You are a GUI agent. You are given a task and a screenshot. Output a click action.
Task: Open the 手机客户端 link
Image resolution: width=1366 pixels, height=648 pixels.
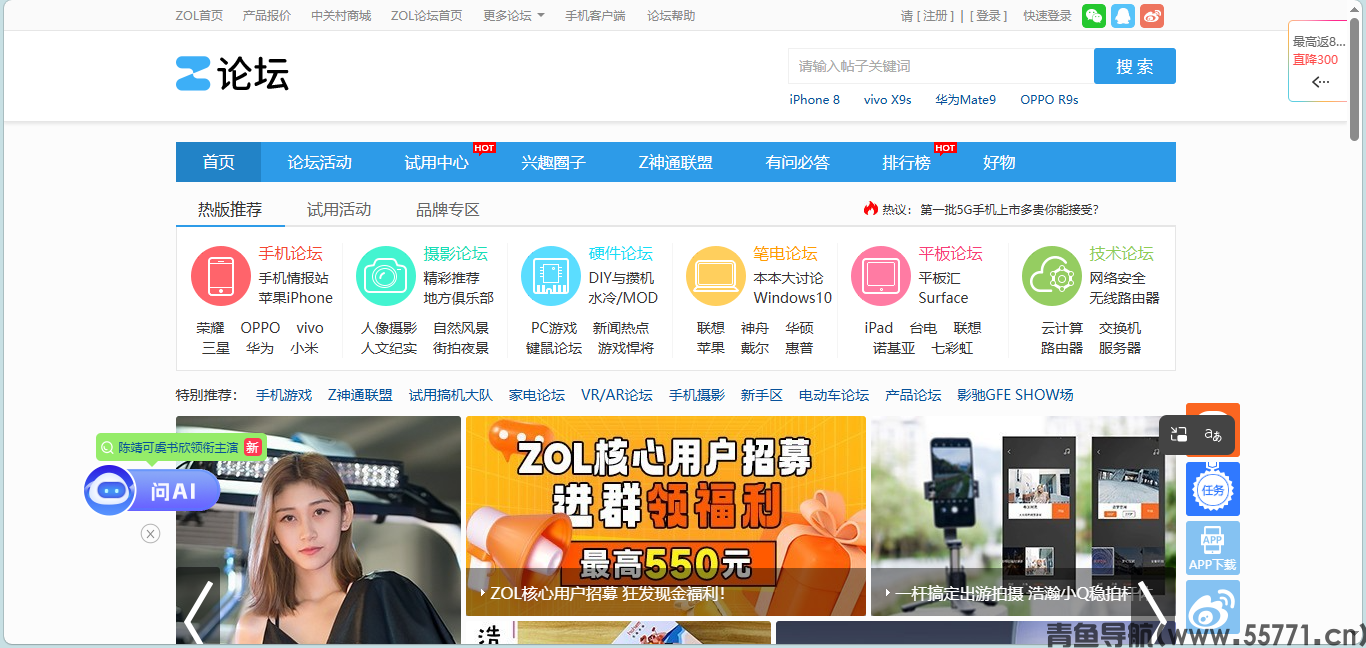tap(595, 16)
